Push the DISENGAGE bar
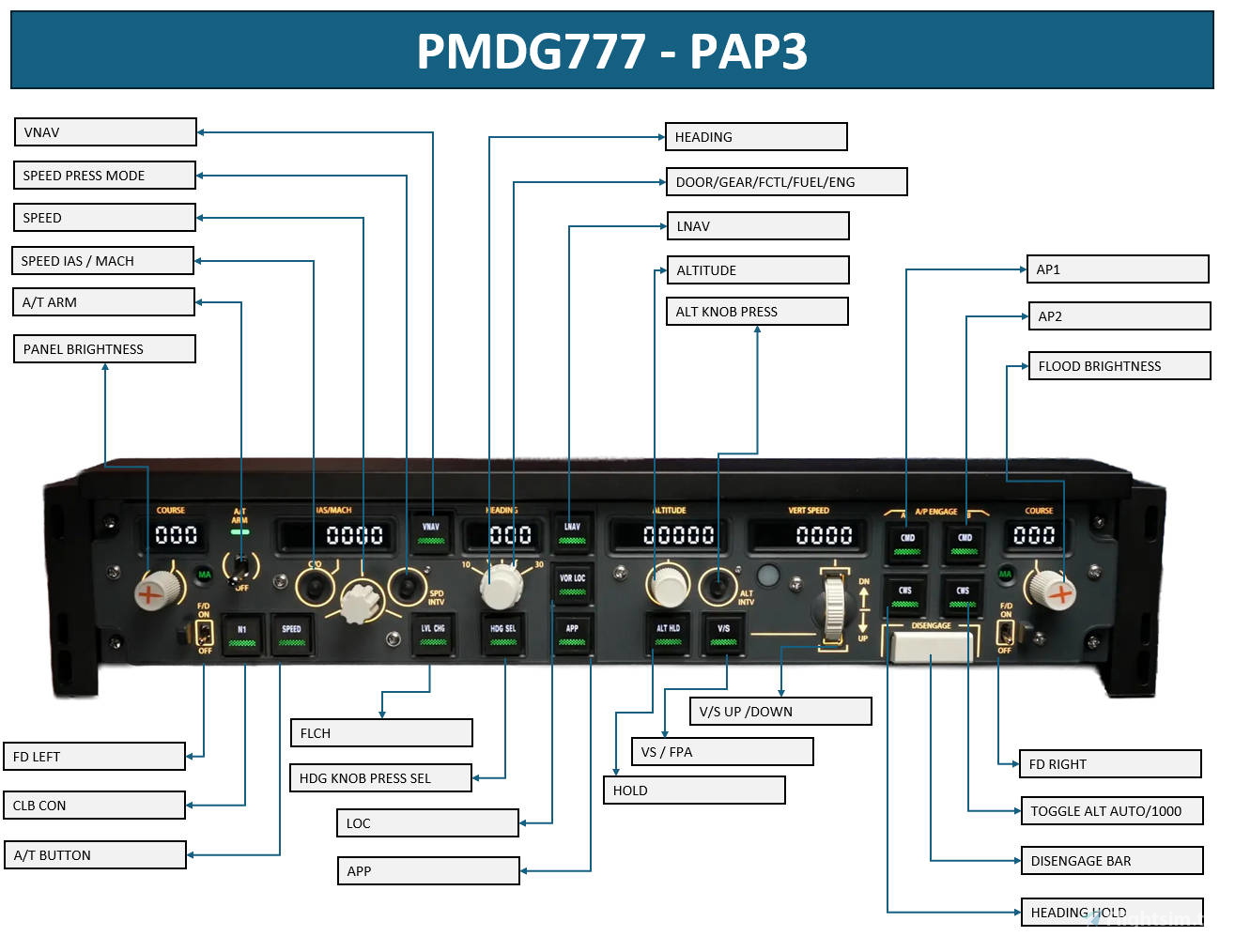 coord(931,647)
